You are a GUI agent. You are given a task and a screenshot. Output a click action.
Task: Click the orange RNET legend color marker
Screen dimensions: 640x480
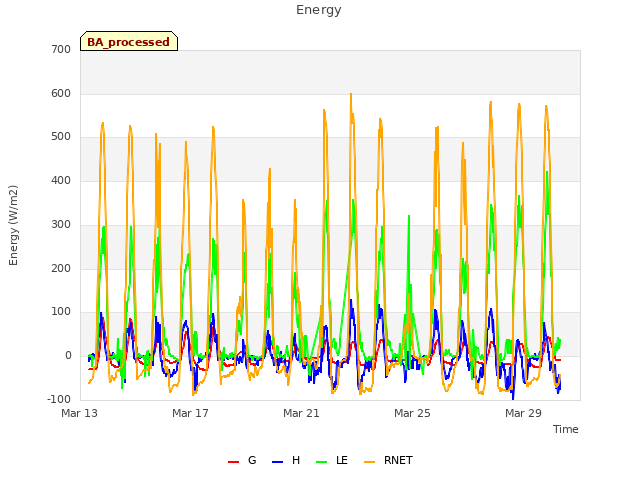coord(369,462)
